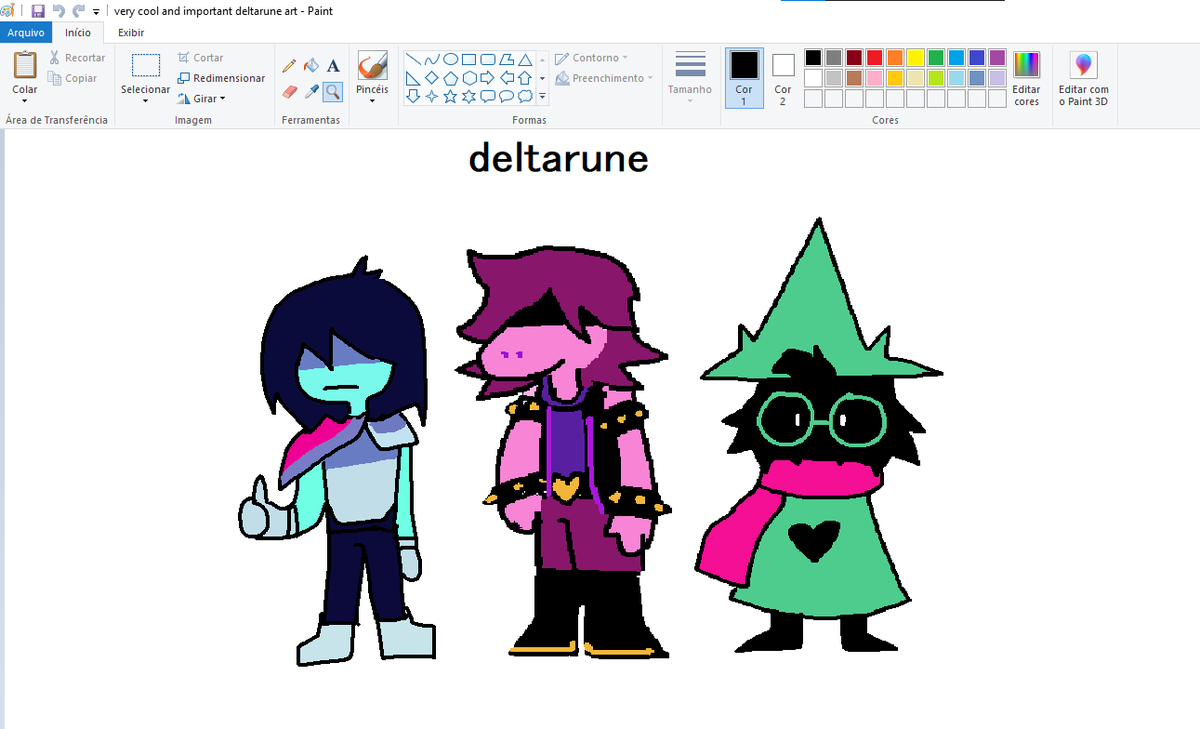Pick the pink color swatch
This screenshot has height=729, width=1200.
pyautogui.click(x=875, y=78)
